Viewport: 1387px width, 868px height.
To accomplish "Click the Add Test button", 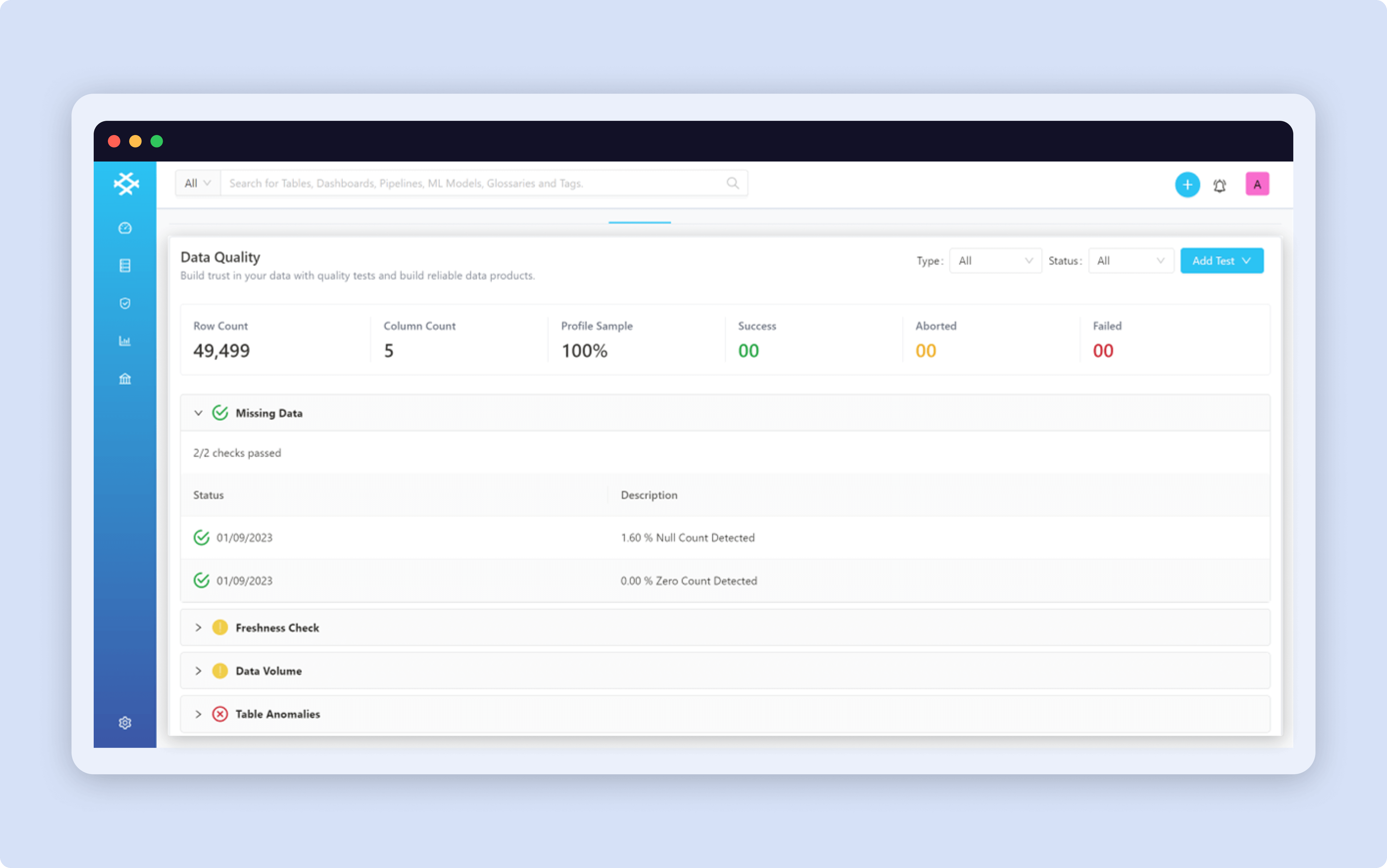I will click(x=1221, y=261).
